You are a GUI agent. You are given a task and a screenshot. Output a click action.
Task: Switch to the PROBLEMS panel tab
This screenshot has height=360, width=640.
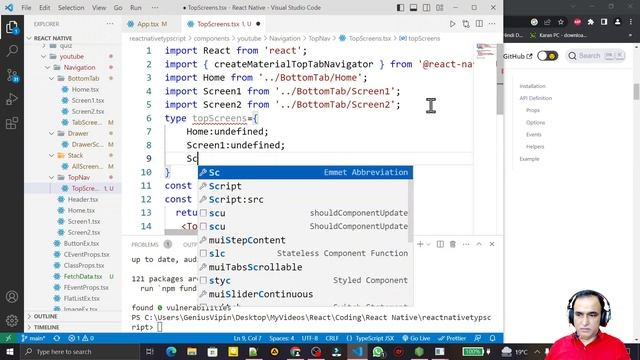[145, 244]
